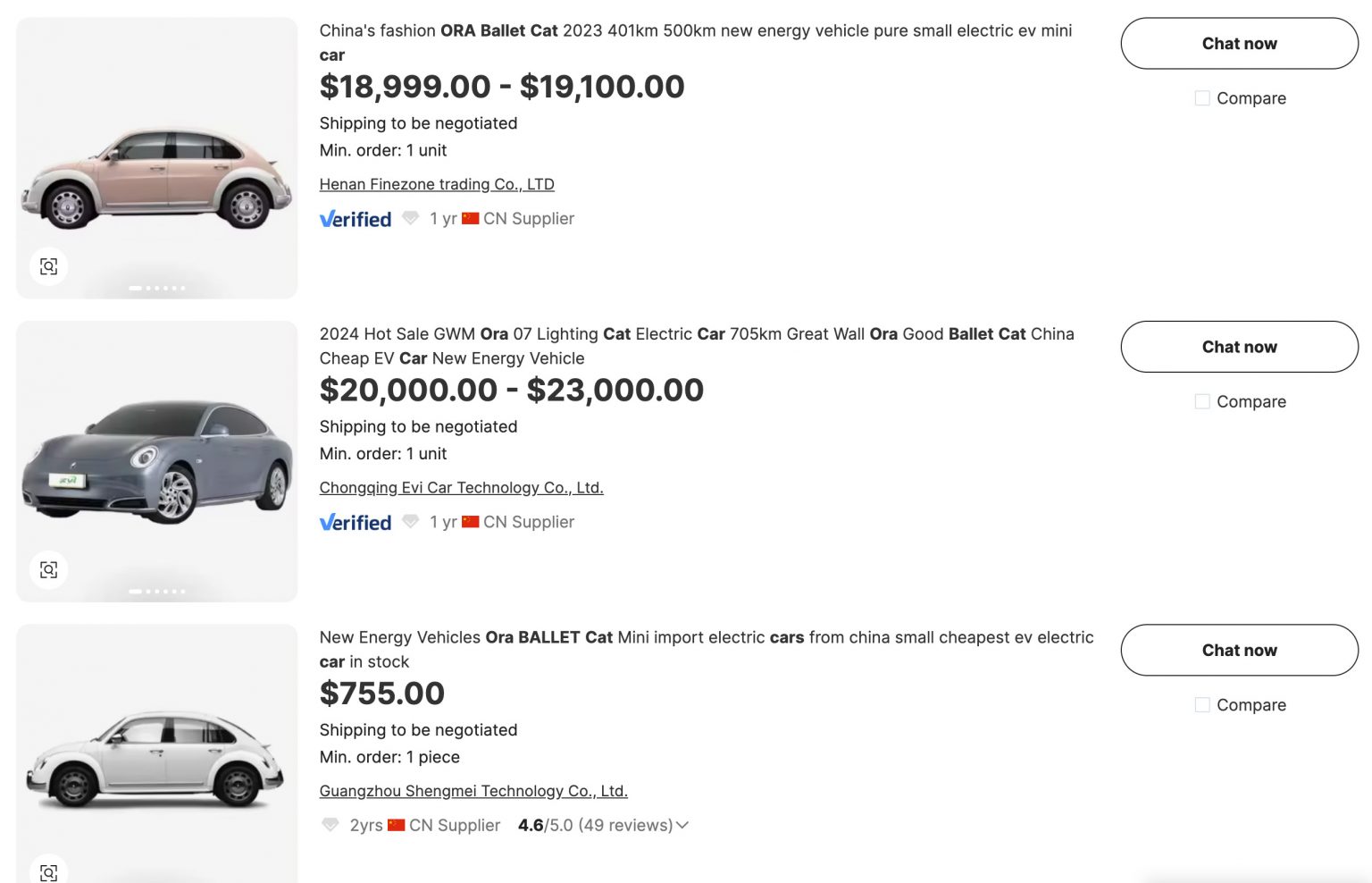
Task: Open Chongqing Evi Car Technology Co., Ltd. link
Action: 461,488
